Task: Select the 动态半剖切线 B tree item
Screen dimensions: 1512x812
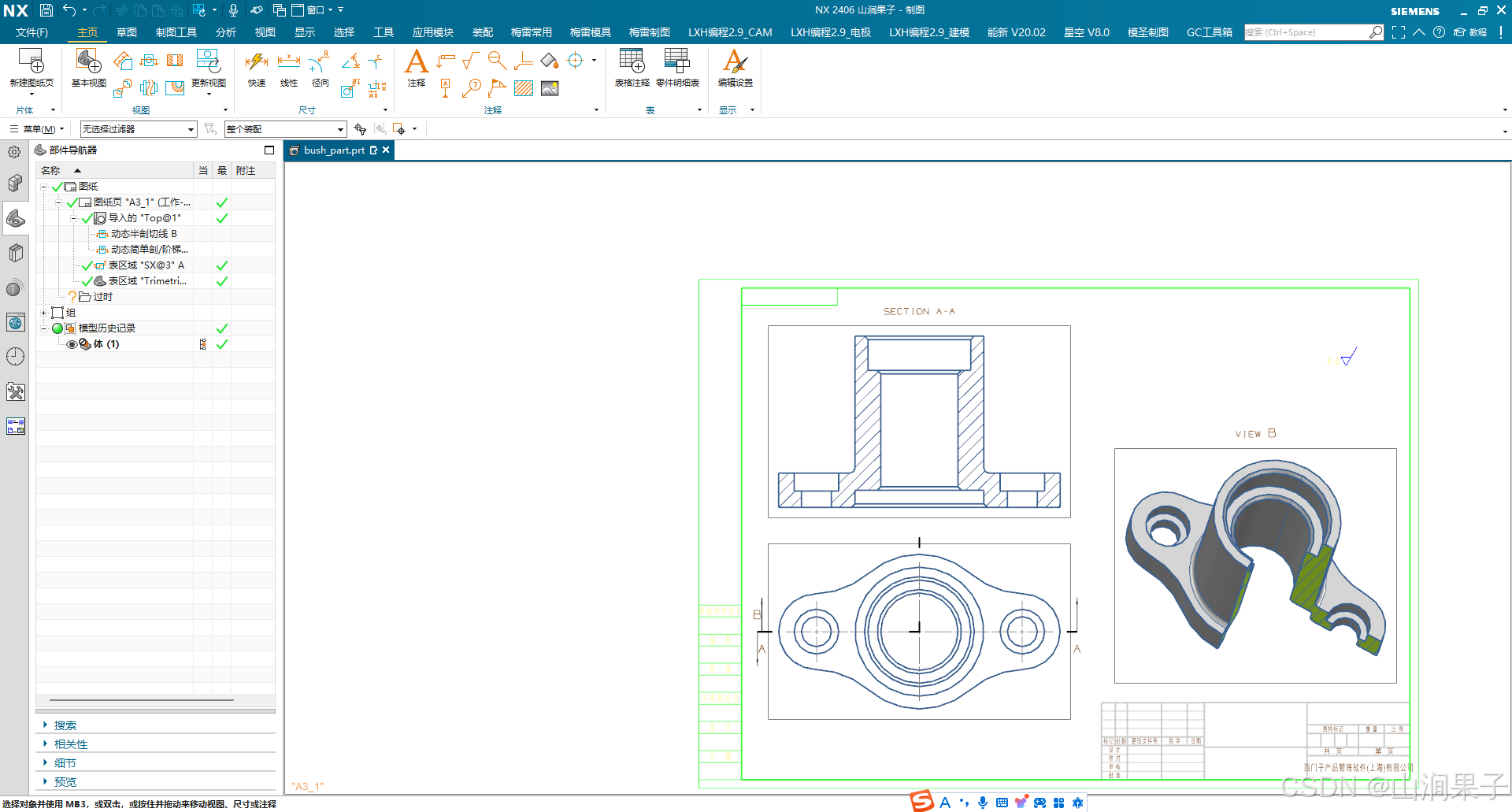Action: coord(143,234)
